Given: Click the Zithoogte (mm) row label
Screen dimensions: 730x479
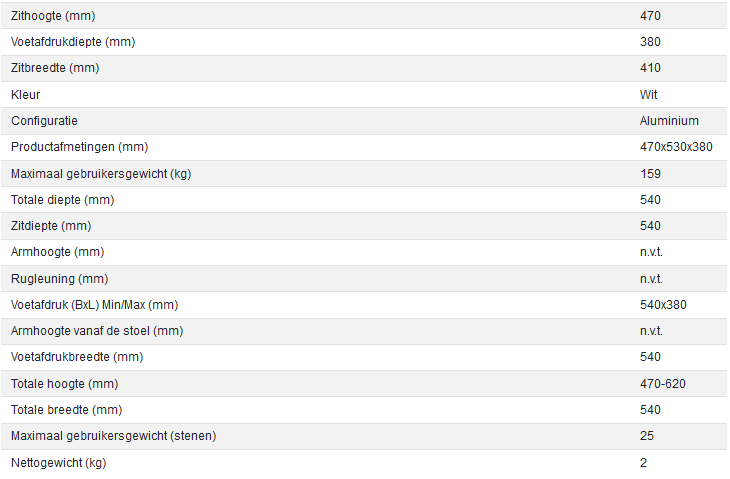Looking at the screenshot, I should click(x=53, y=17).
